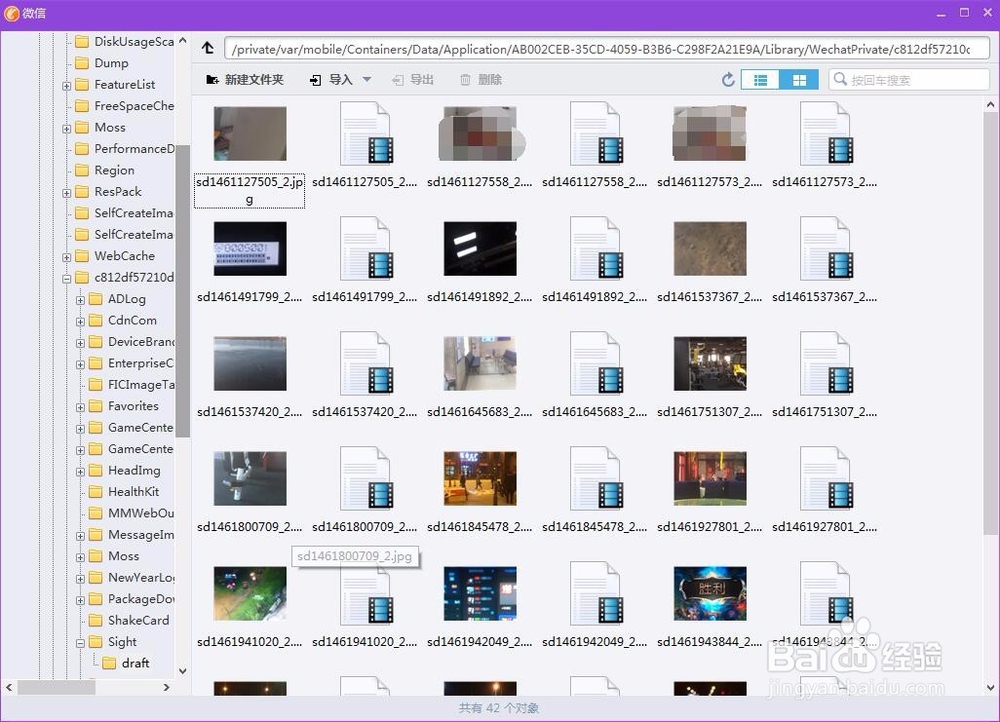This screenshot has width=1000, height=722.
Task: Select the sd1461845478_2 image thumbnail
Action: tap(480, 478)
